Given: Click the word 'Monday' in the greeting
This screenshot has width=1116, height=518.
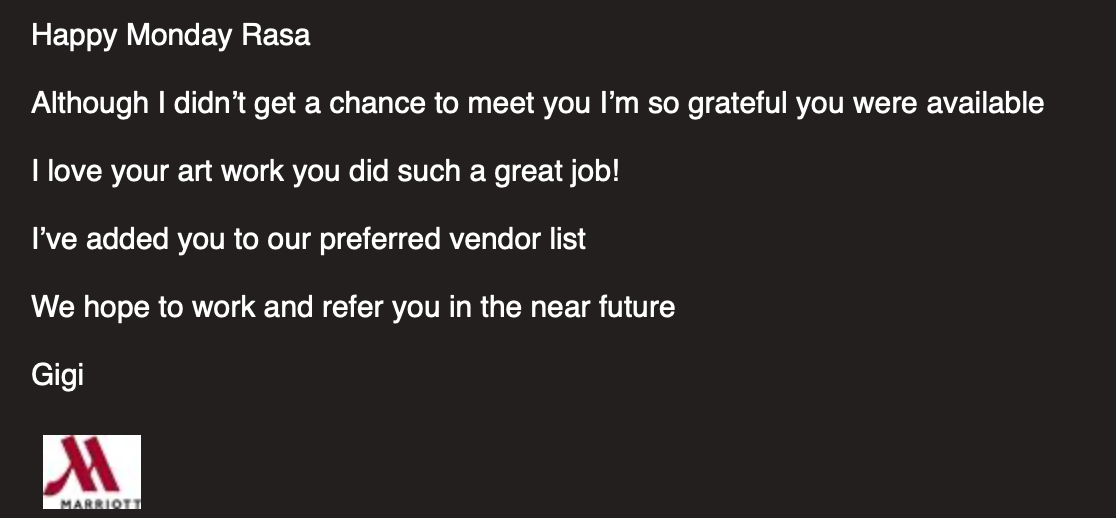Looking at the screenshot, I should (x=179, y=35).
